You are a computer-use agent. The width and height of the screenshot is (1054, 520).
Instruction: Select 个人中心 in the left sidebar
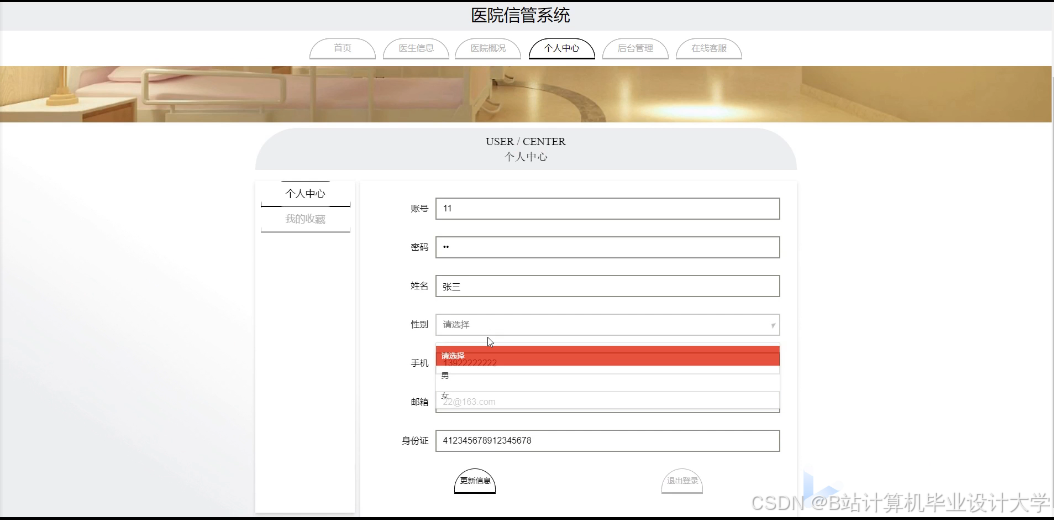click(x=305, y=193)
